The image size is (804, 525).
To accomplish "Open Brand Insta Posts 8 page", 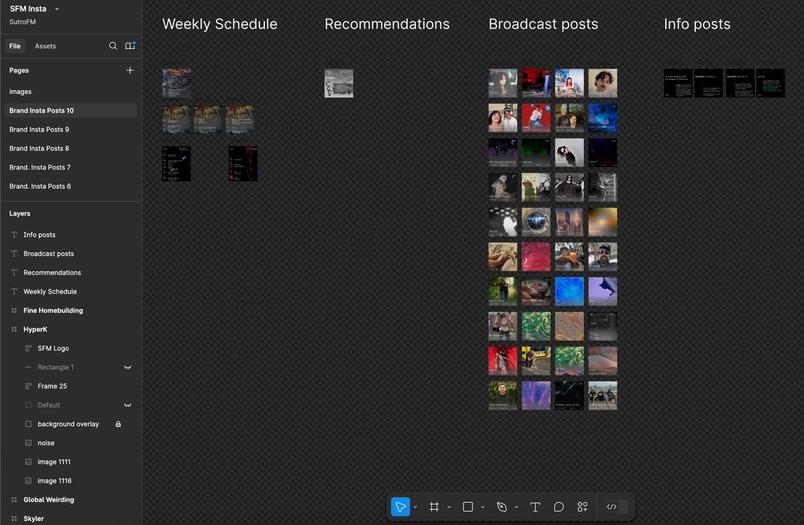I will [71, 149].
